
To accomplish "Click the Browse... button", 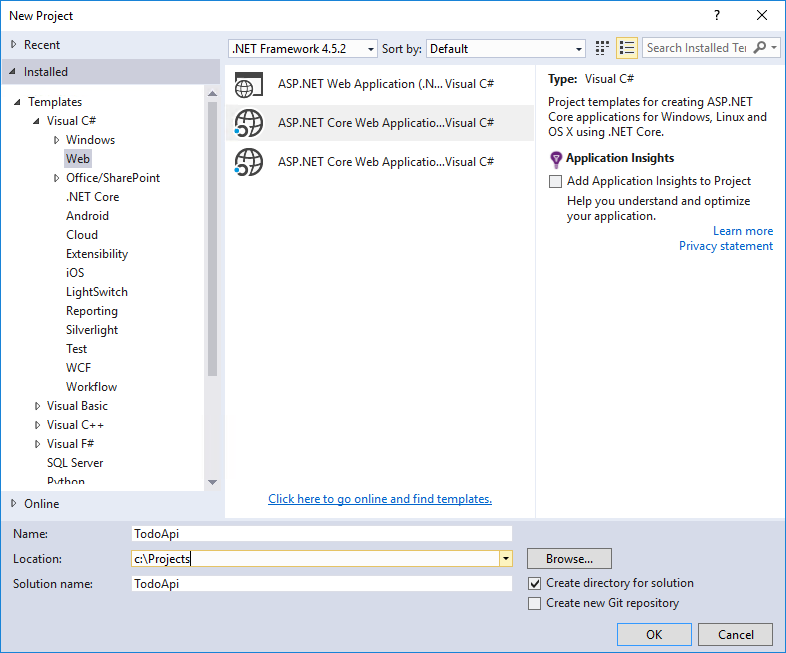I will pyautogui.click(x=569, y=559).
